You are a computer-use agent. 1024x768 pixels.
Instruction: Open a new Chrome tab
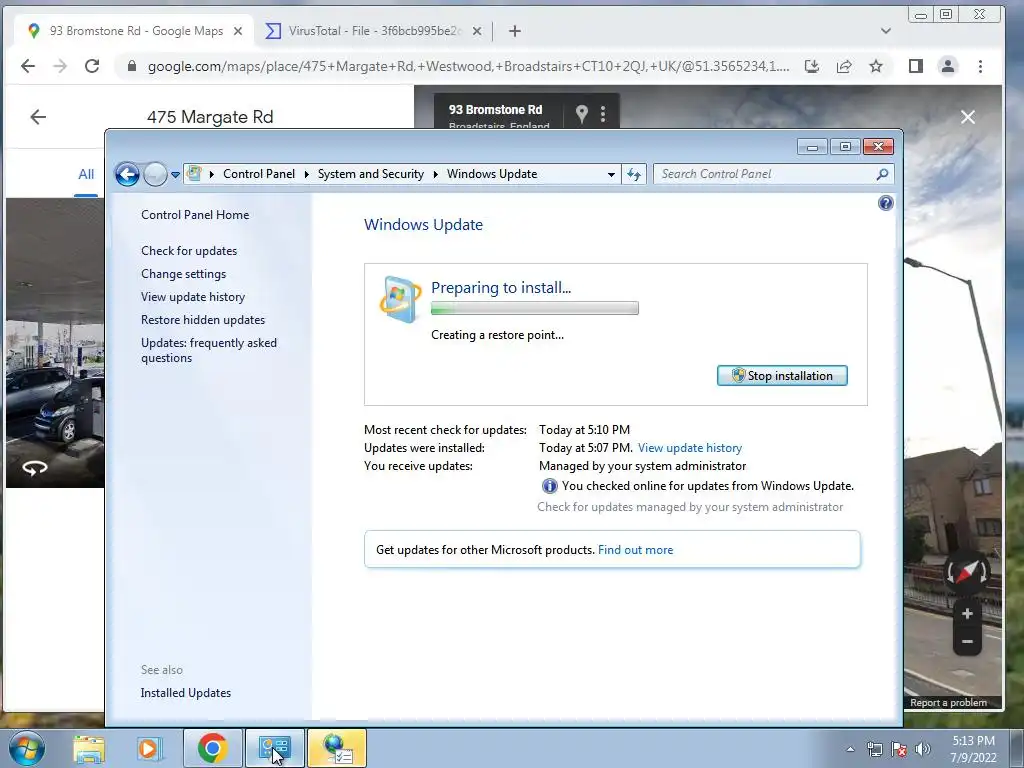tap(515, 31)
